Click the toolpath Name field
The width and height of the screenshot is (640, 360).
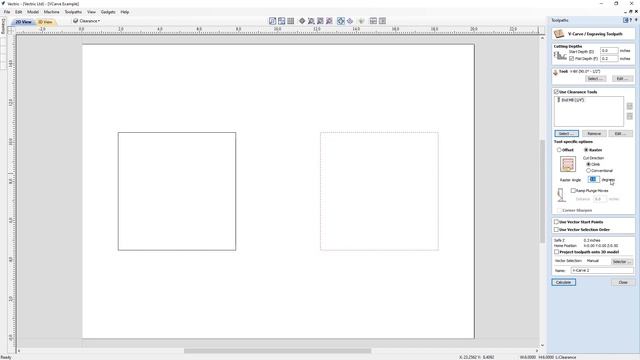coord(602,270)
